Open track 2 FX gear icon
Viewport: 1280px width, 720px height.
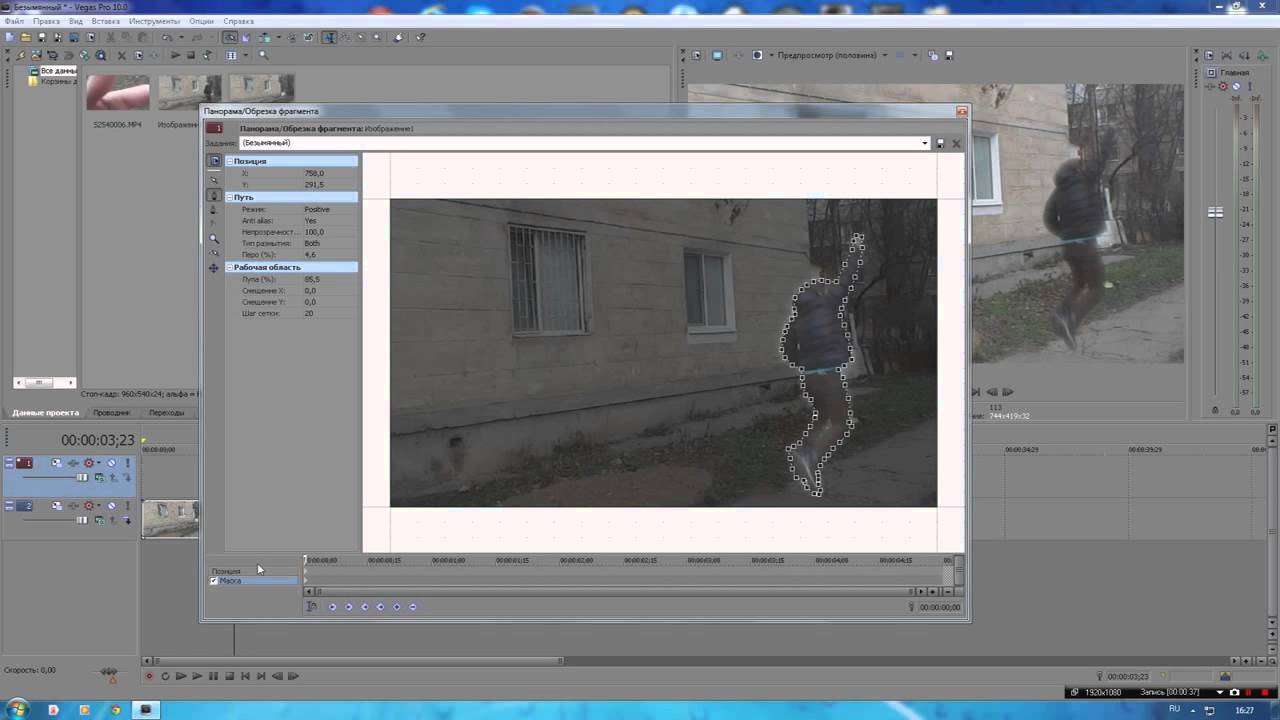point(89,506)
